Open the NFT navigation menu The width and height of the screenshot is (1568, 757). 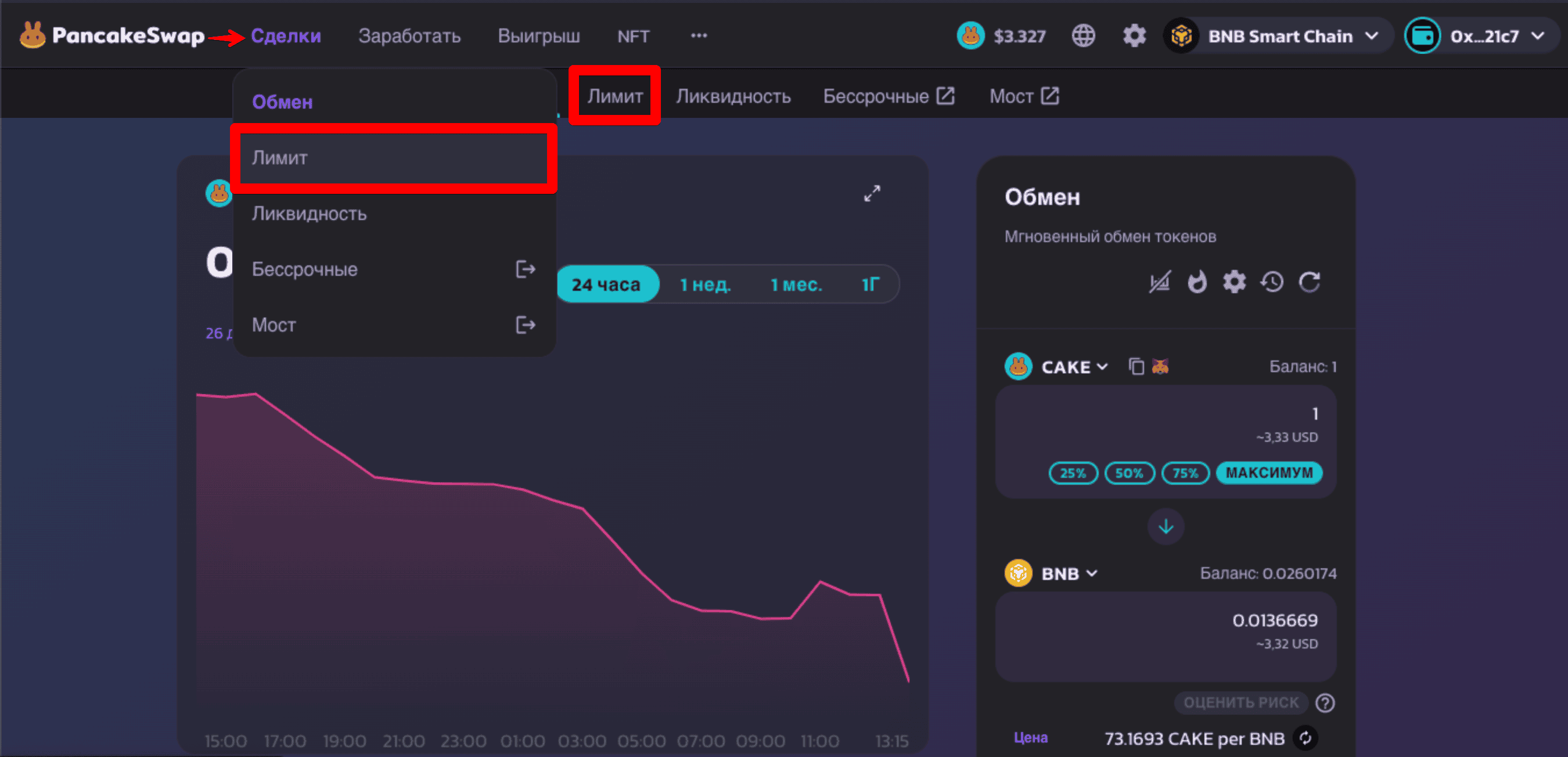(x=633, y=36)
